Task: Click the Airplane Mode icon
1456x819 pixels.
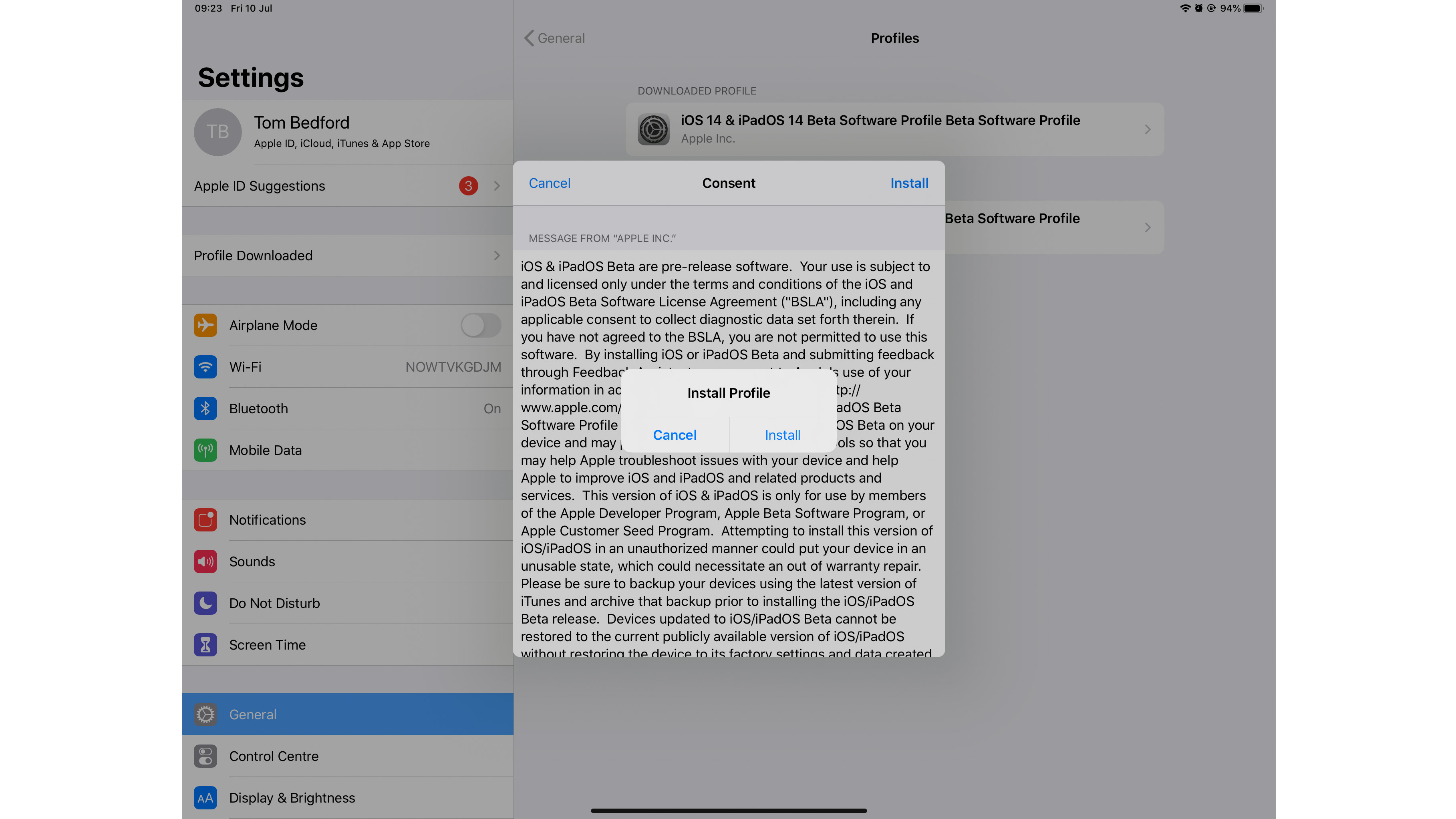Action: [205, 325]
